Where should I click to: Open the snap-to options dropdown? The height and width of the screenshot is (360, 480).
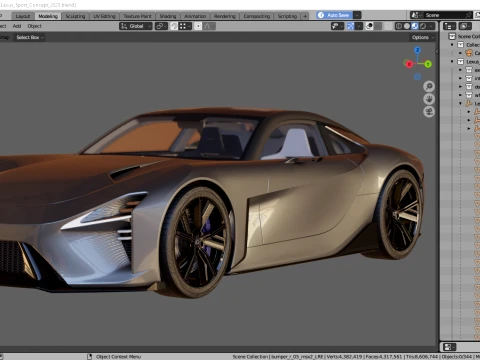click(185, 26)
